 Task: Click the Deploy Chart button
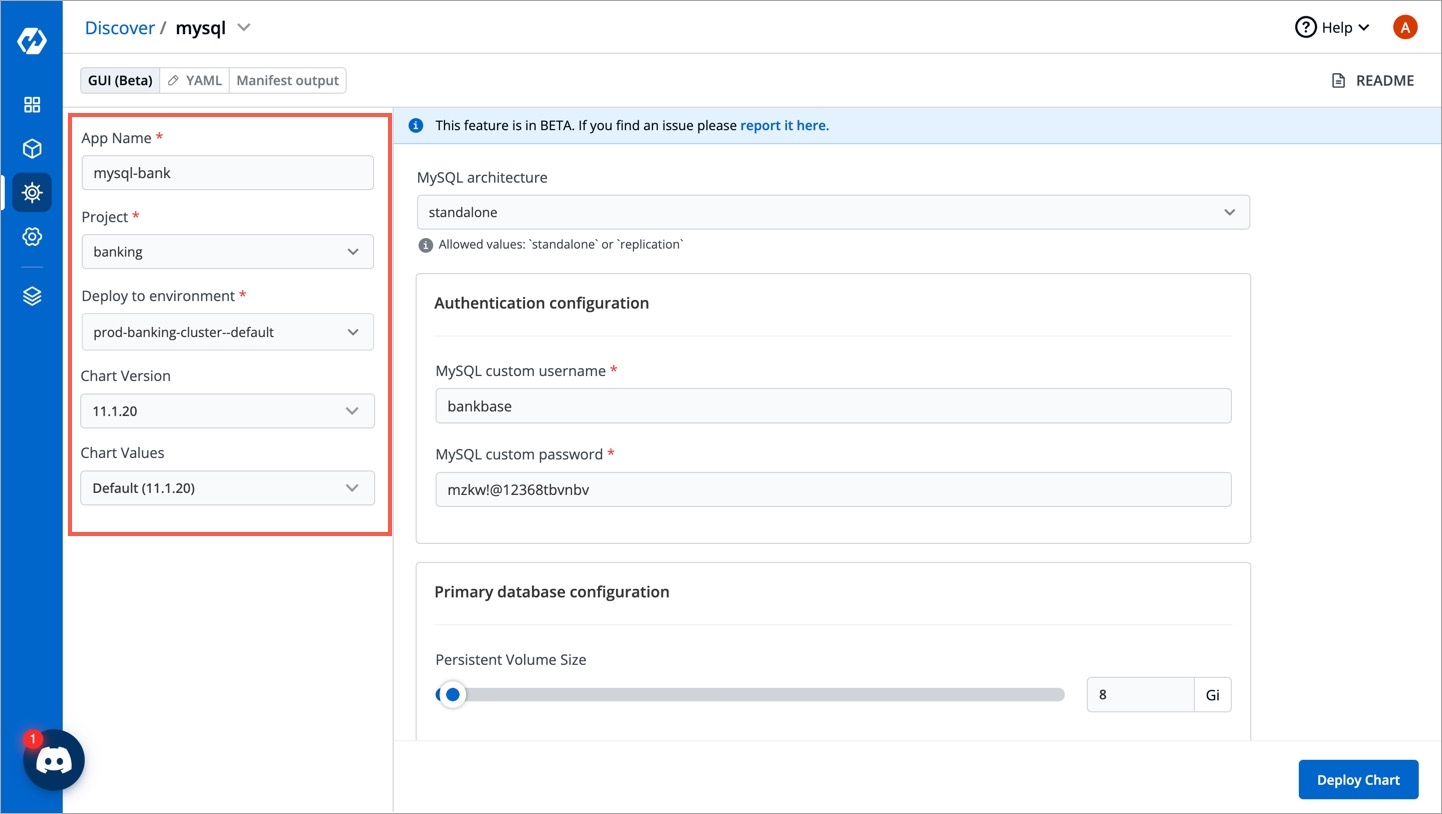[x=1357, y=780]
